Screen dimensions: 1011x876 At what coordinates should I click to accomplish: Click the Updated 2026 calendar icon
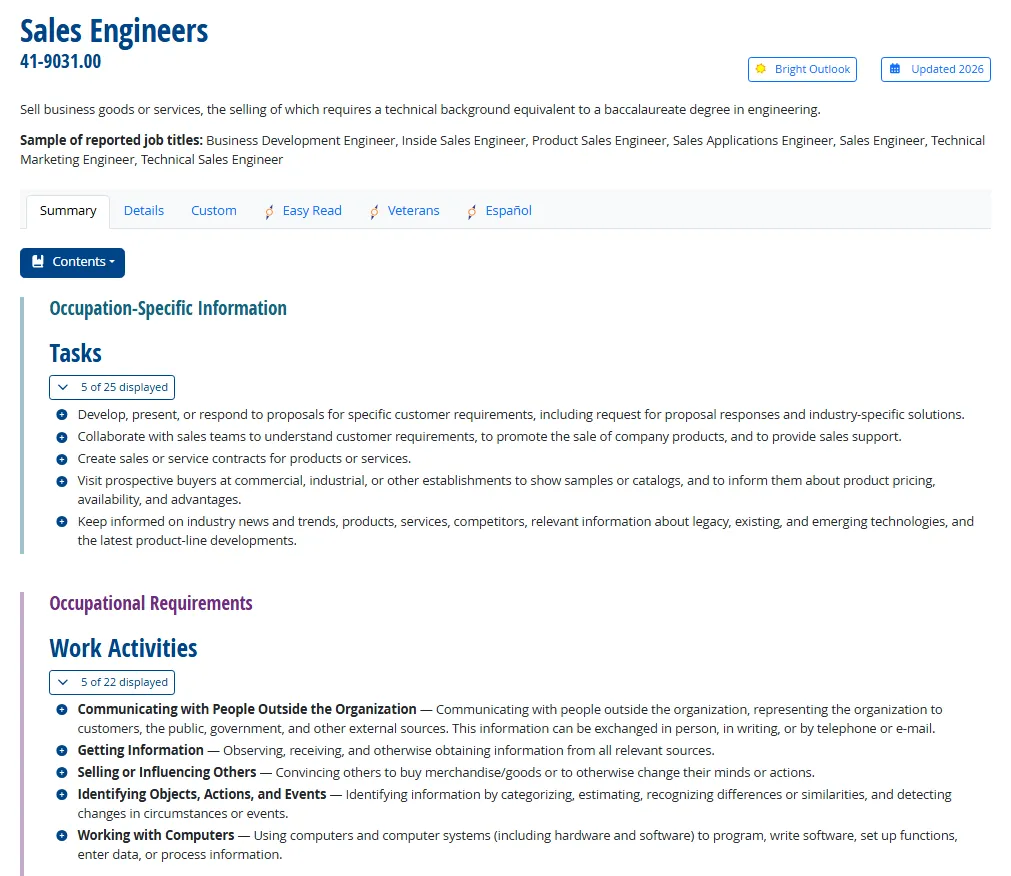click(x=895, y=69)
